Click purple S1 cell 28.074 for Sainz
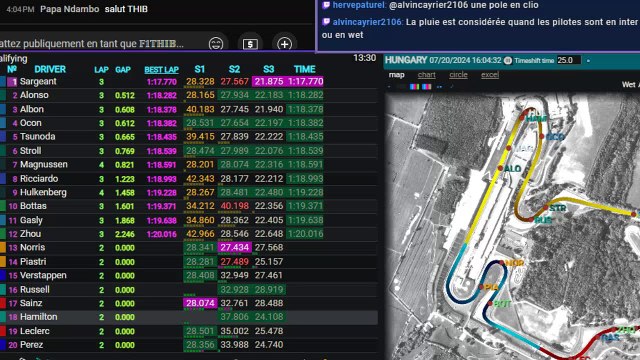This screenshot has width=640, height=360. [200, 303]
